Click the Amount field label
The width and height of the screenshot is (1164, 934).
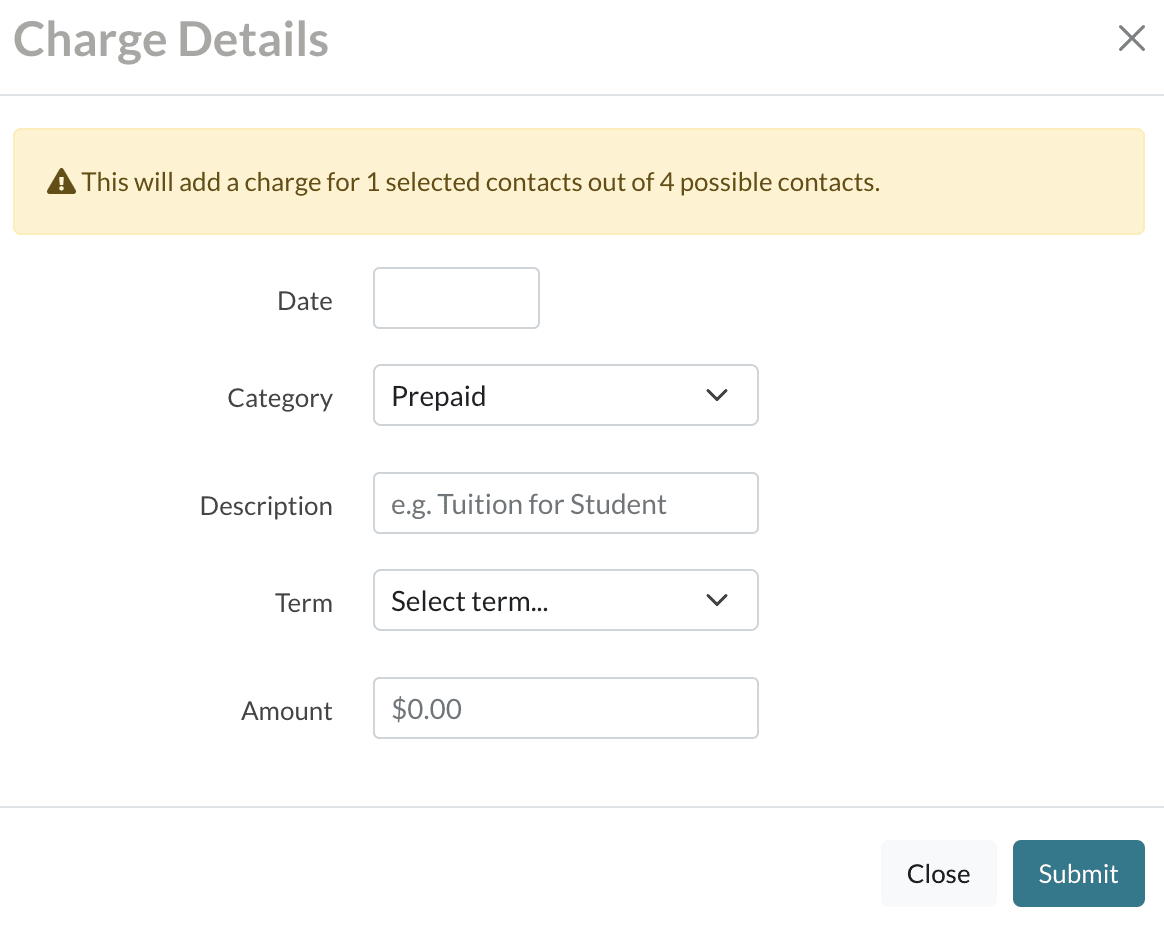click(x=287, y=711)
